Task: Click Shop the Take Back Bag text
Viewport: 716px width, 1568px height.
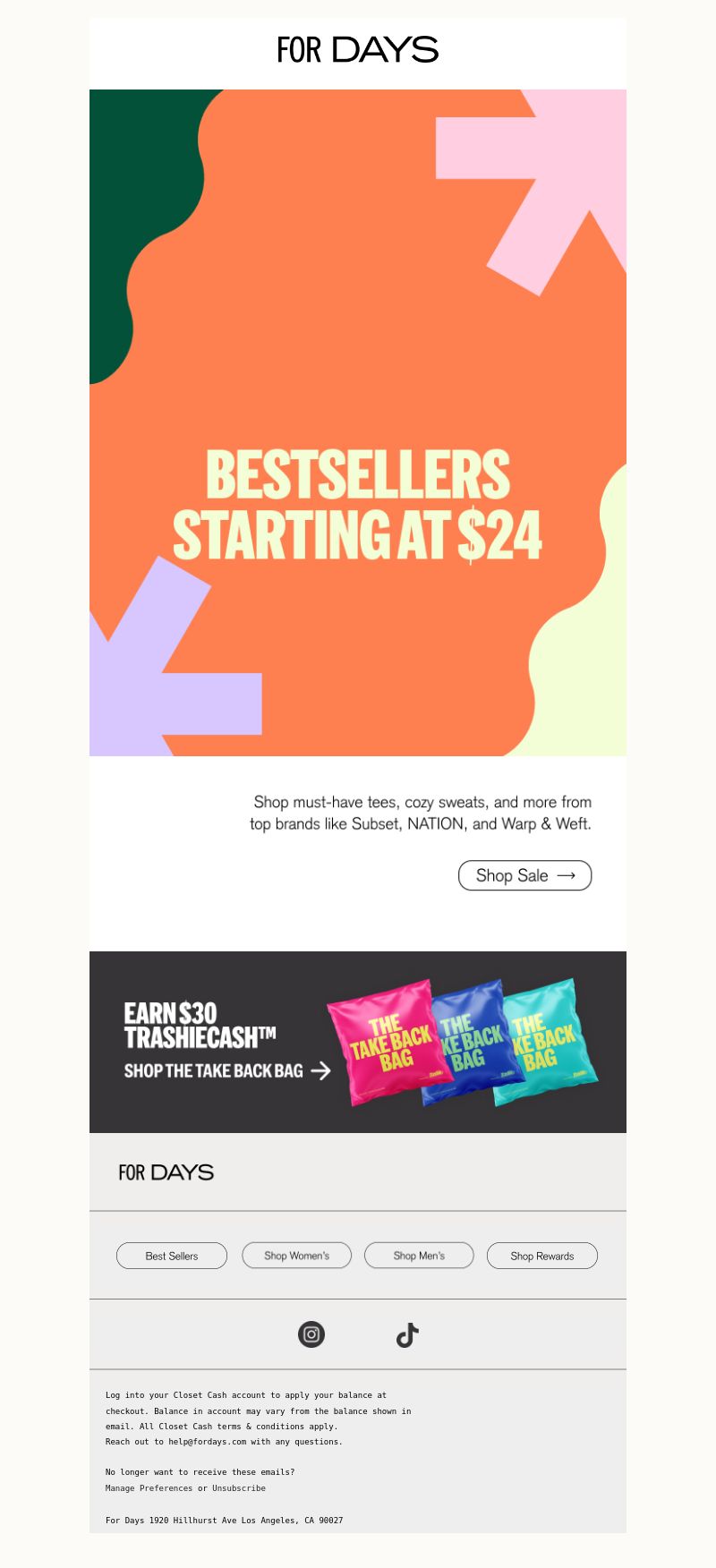Action: click(214, 1070)
